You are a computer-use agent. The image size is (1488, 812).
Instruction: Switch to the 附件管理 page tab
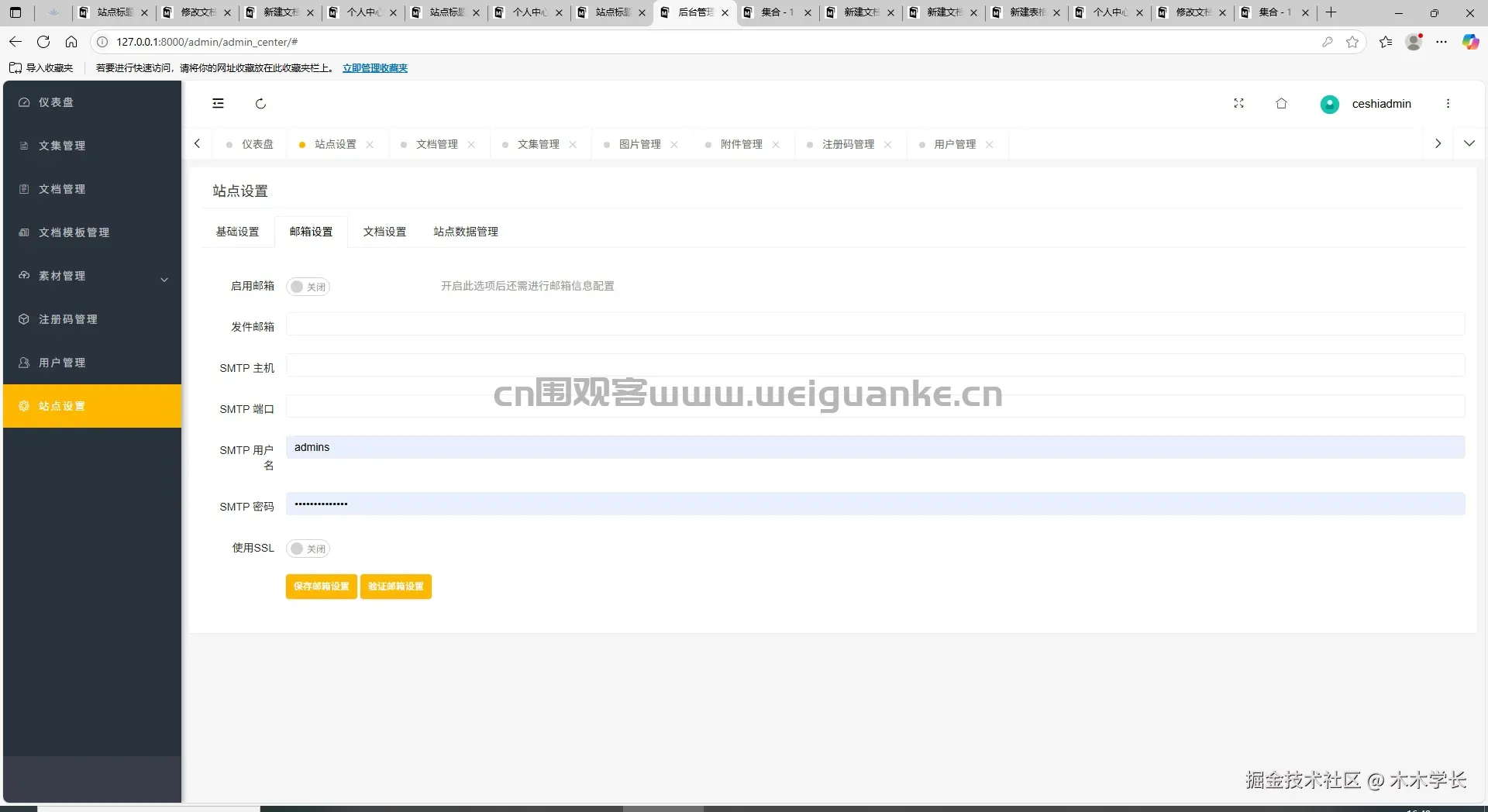[742, 144]
